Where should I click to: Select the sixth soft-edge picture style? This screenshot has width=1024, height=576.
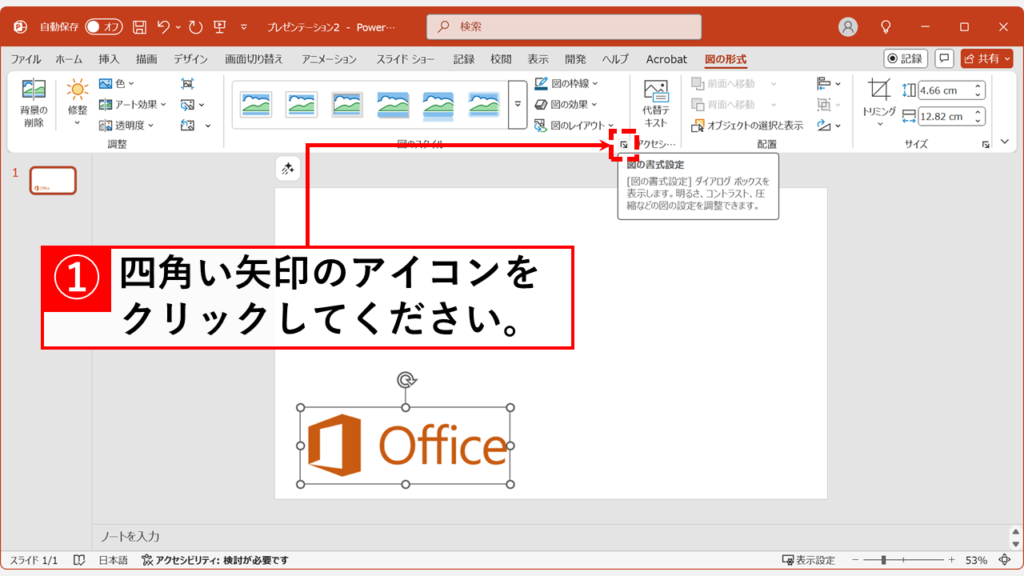click(484, 104)
